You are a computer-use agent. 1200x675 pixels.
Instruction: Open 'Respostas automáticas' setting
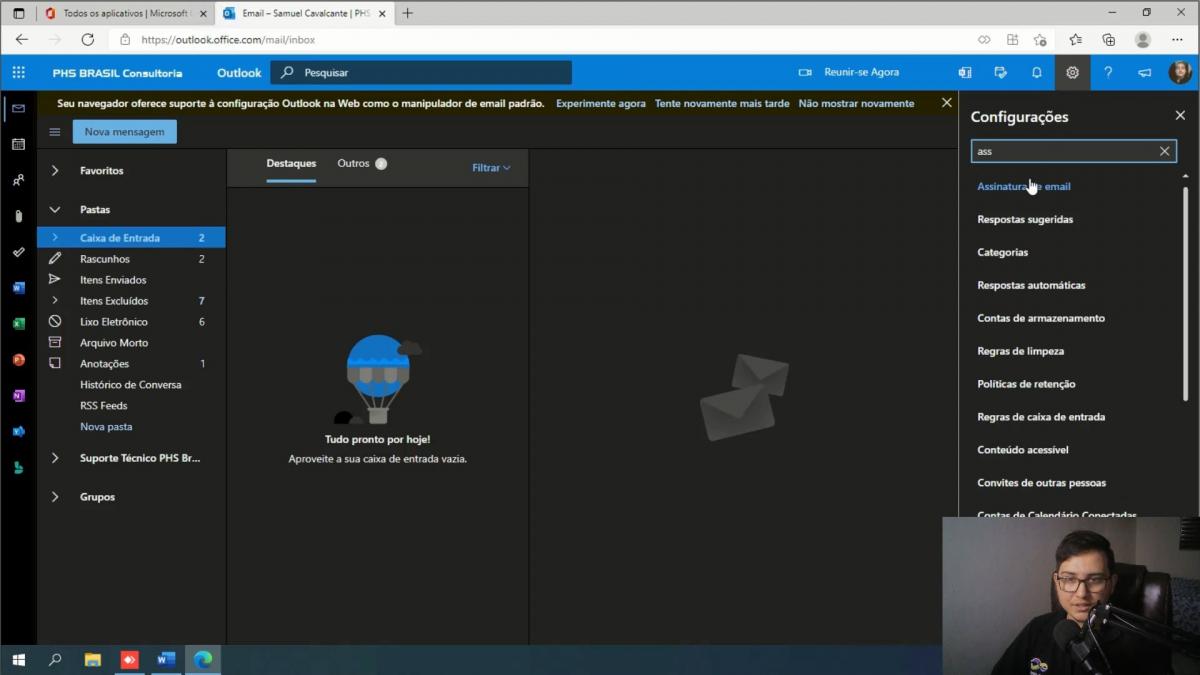pos(1031,285)
